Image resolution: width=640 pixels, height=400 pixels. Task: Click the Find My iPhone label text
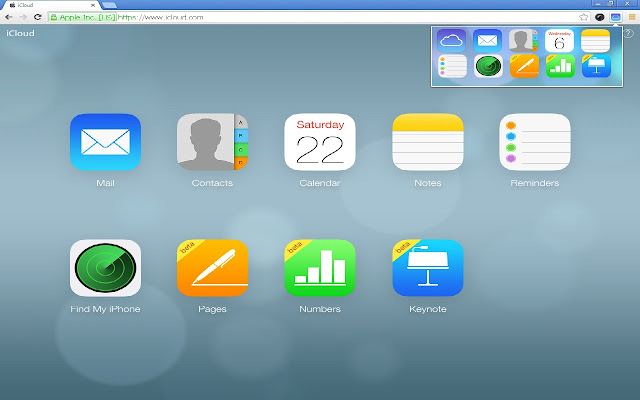[105, 309]
